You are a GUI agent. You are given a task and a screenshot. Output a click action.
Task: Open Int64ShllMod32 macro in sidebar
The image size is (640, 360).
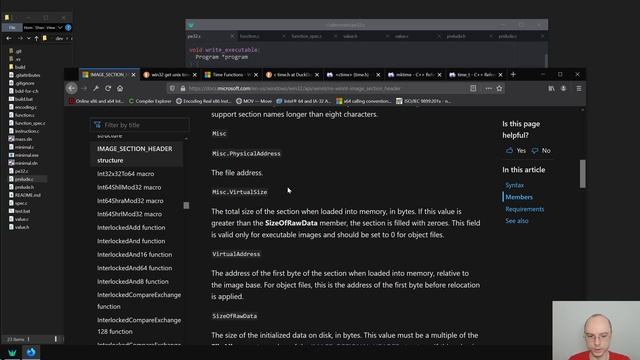point(129,187)
